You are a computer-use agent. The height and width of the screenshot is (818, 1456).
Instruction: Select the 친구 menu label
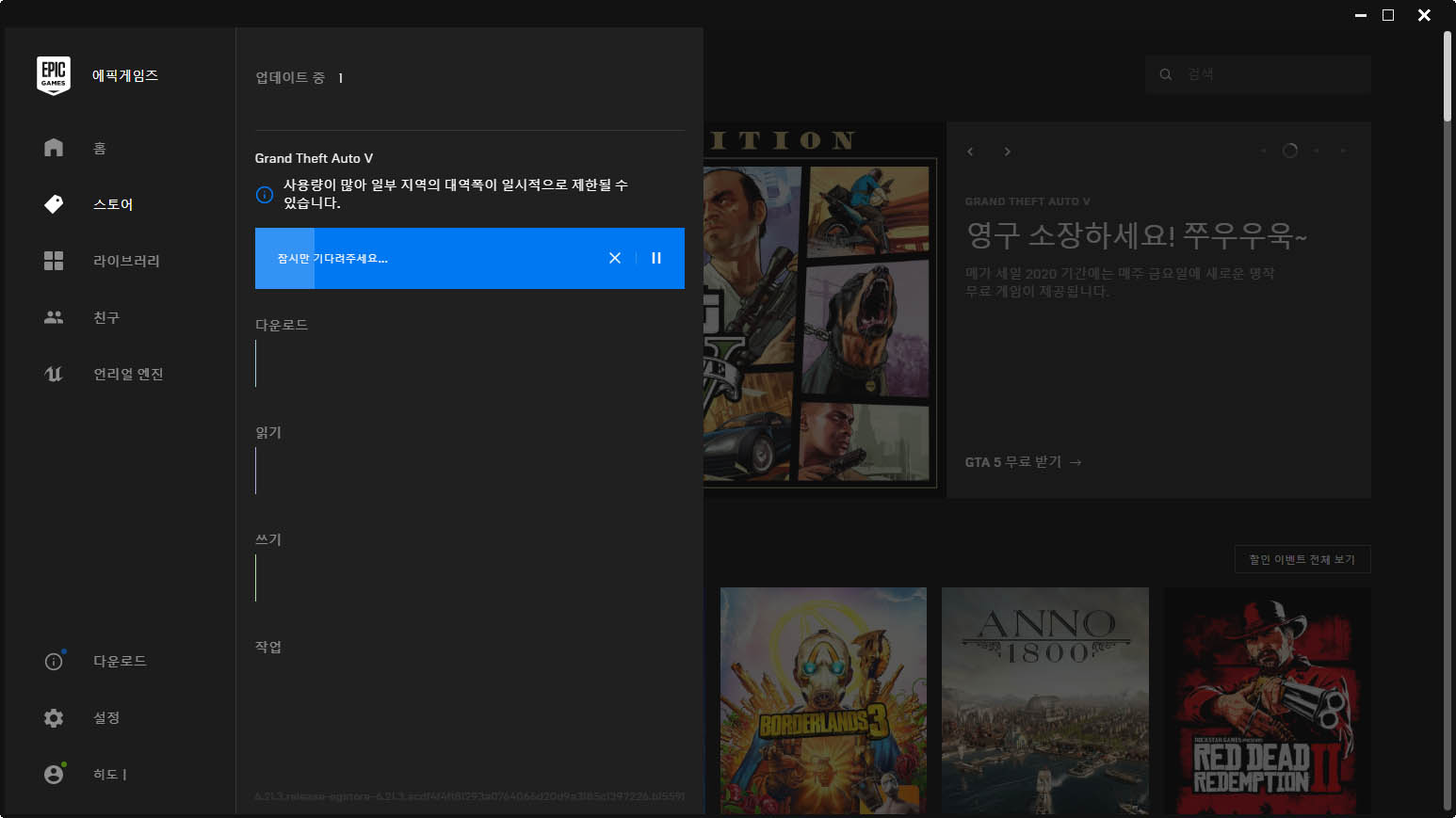[106, 317]
